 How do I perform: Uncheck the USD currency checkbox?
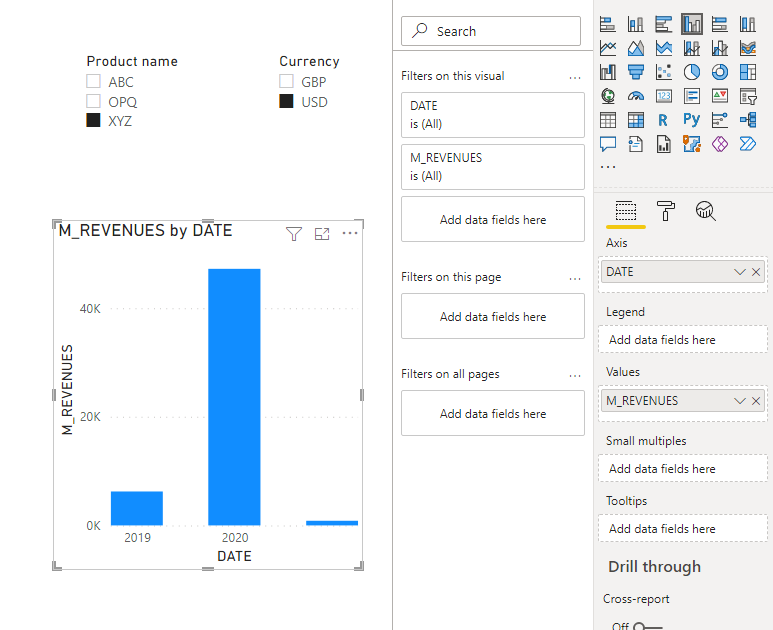coord(286,101)
